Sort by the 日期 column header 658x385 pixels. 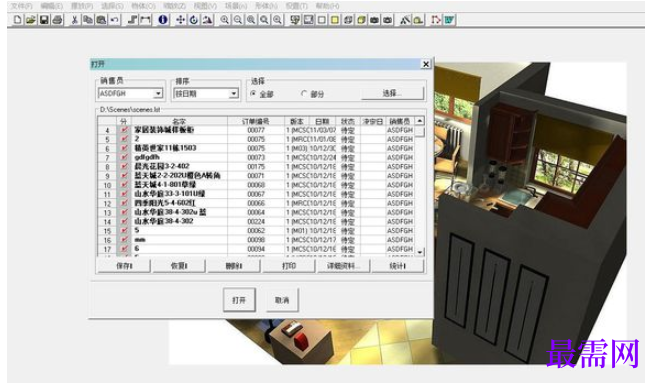pos(322,121)
